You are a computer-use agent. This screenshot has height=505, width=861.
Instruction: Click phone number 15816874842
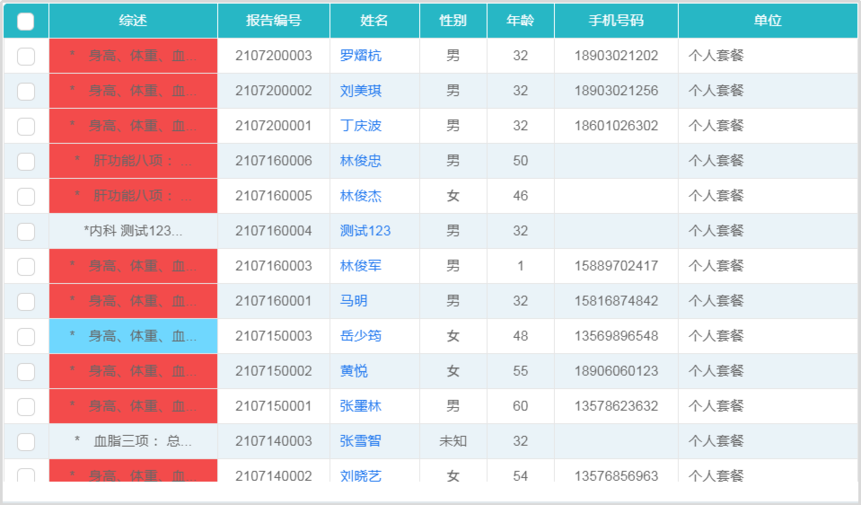616,301
